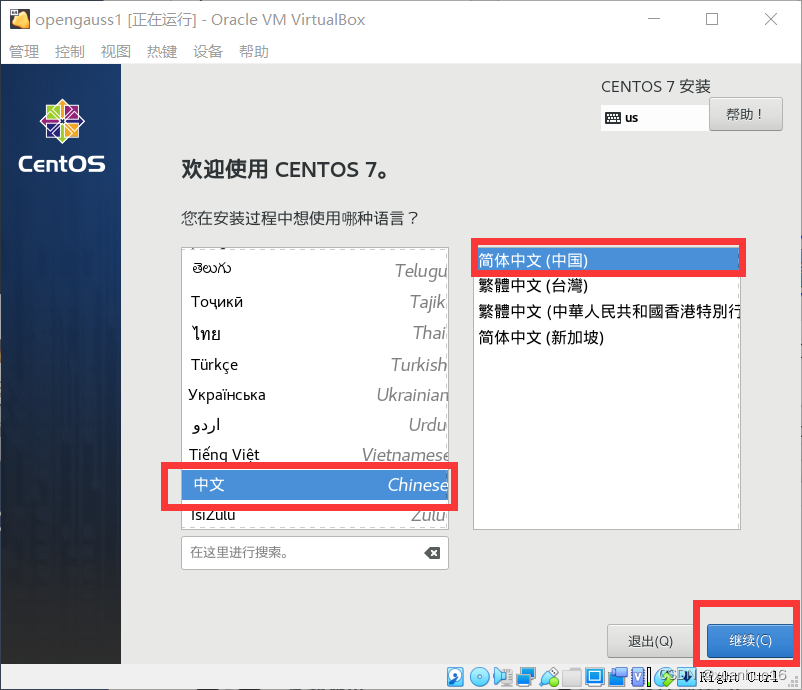This screenshot has width=802, height=690.
Task: Click the display status icon in status bar
Action: click(594, 677)
